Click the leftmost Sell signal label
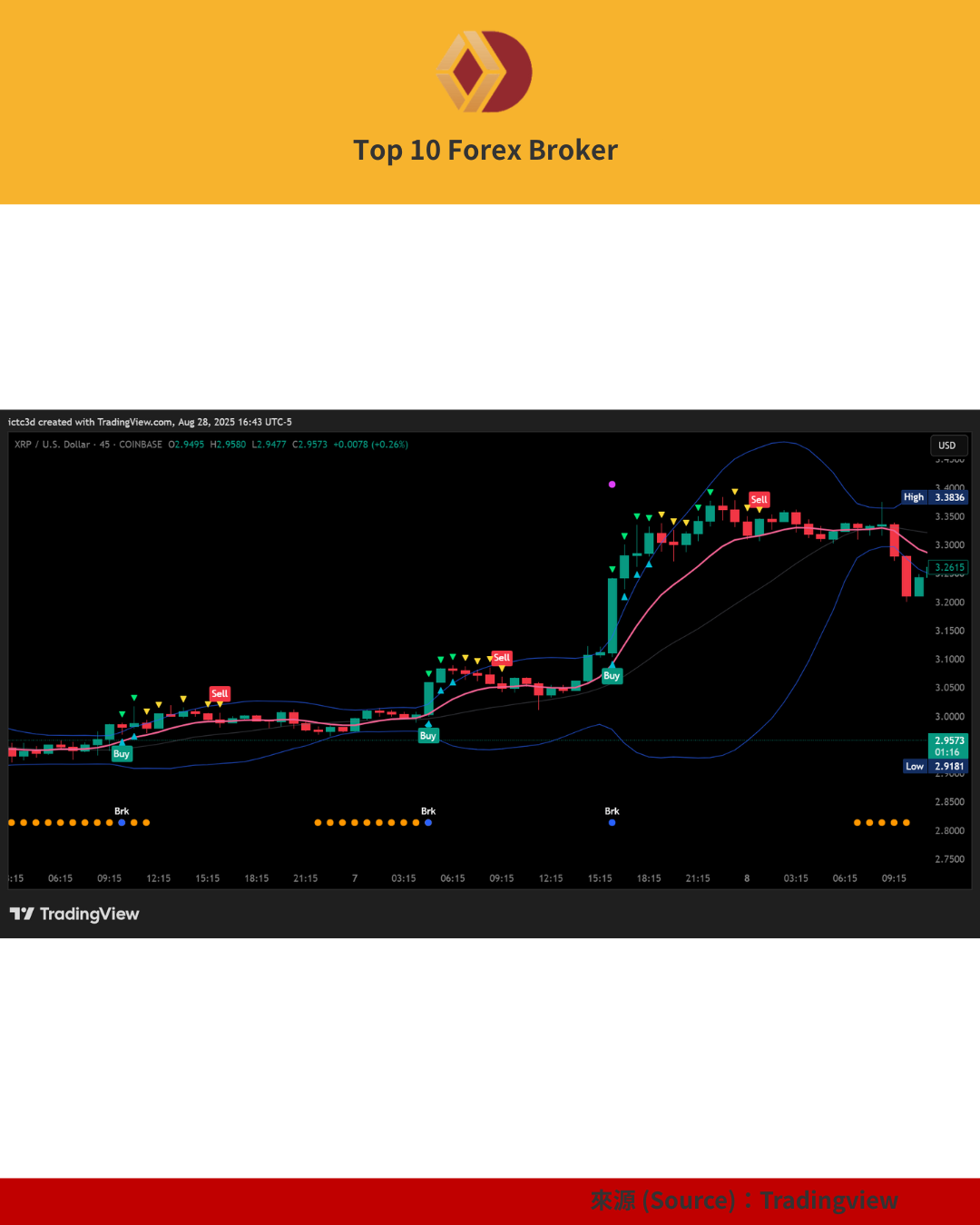Screen dimensions: 980x1225 pos(220,693)
